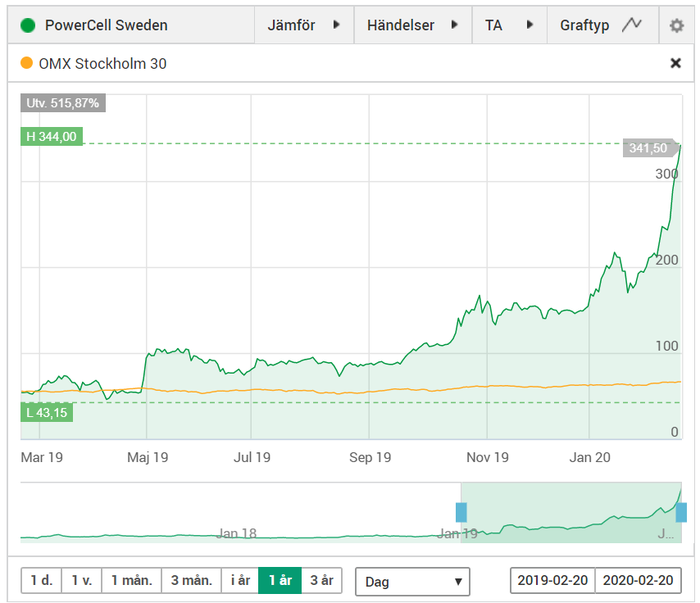Image resolution: width=700 pixels, height=603 pixels.
Task: Click the H 344,00 high marker
Action: pos(51,137)
